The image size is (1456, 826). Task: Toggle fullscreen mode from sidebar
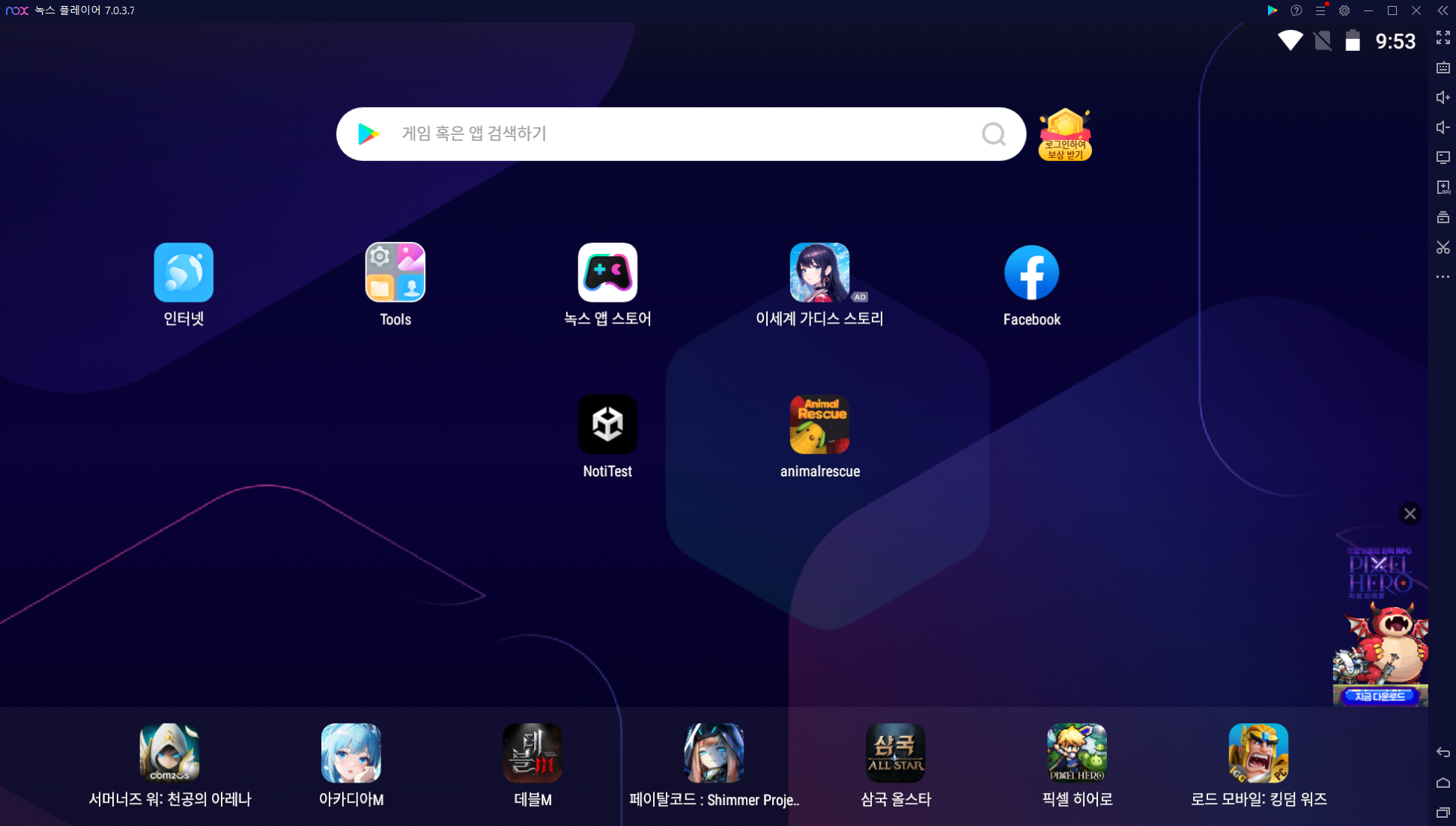(1443, 37)
